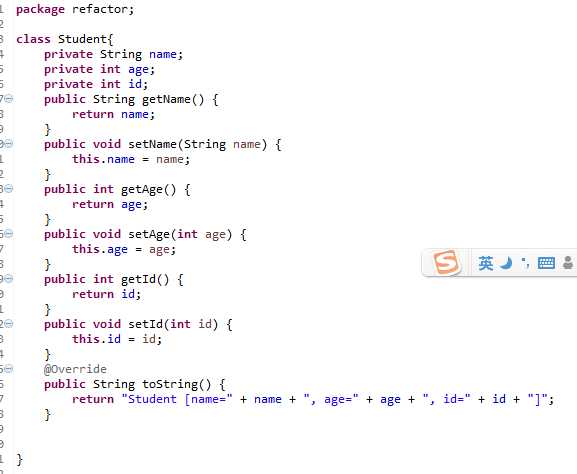Click the 'setName' method name

coord(153,144)
